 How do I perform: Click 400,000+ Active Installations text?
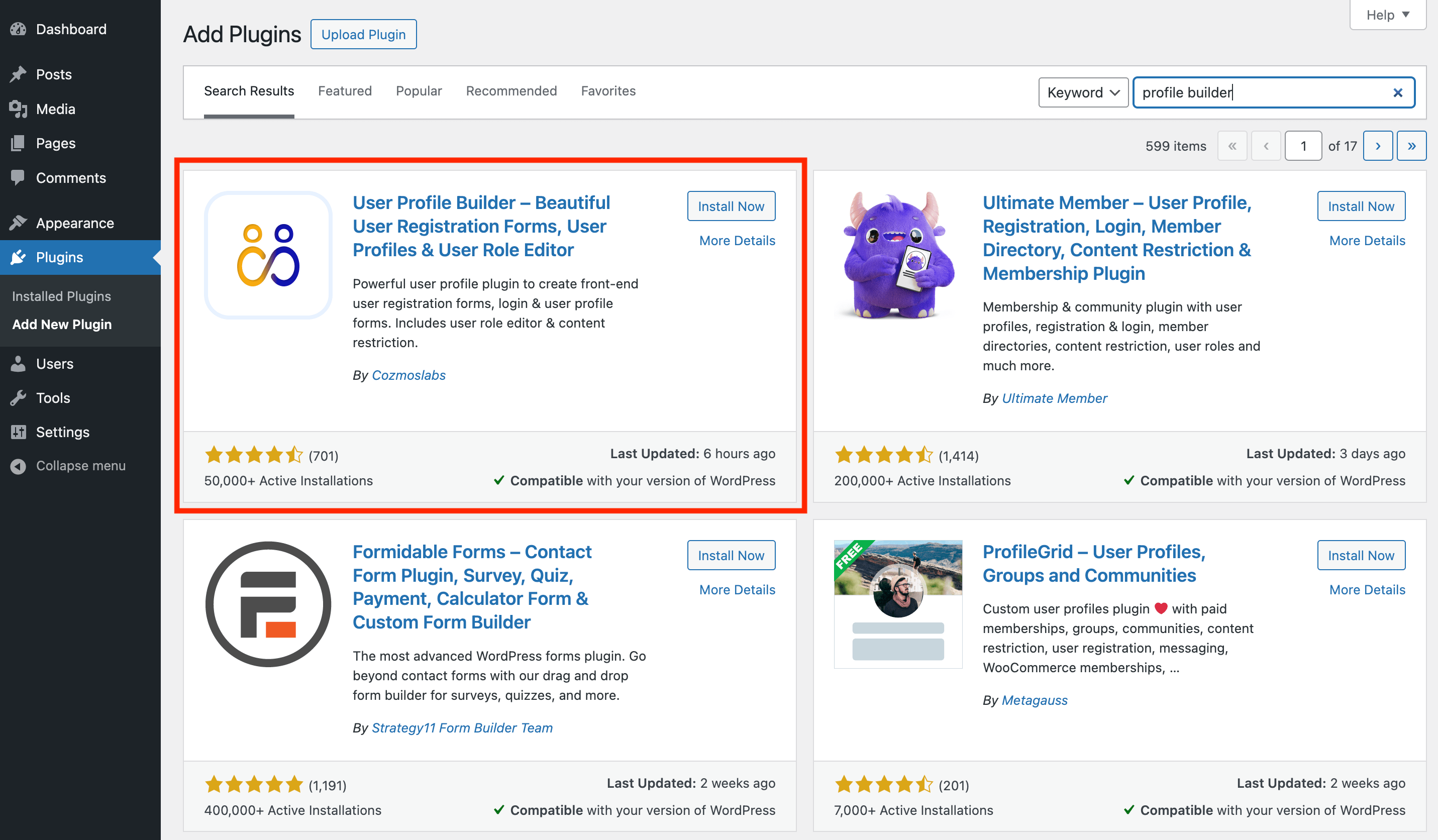tap(293, 810)
